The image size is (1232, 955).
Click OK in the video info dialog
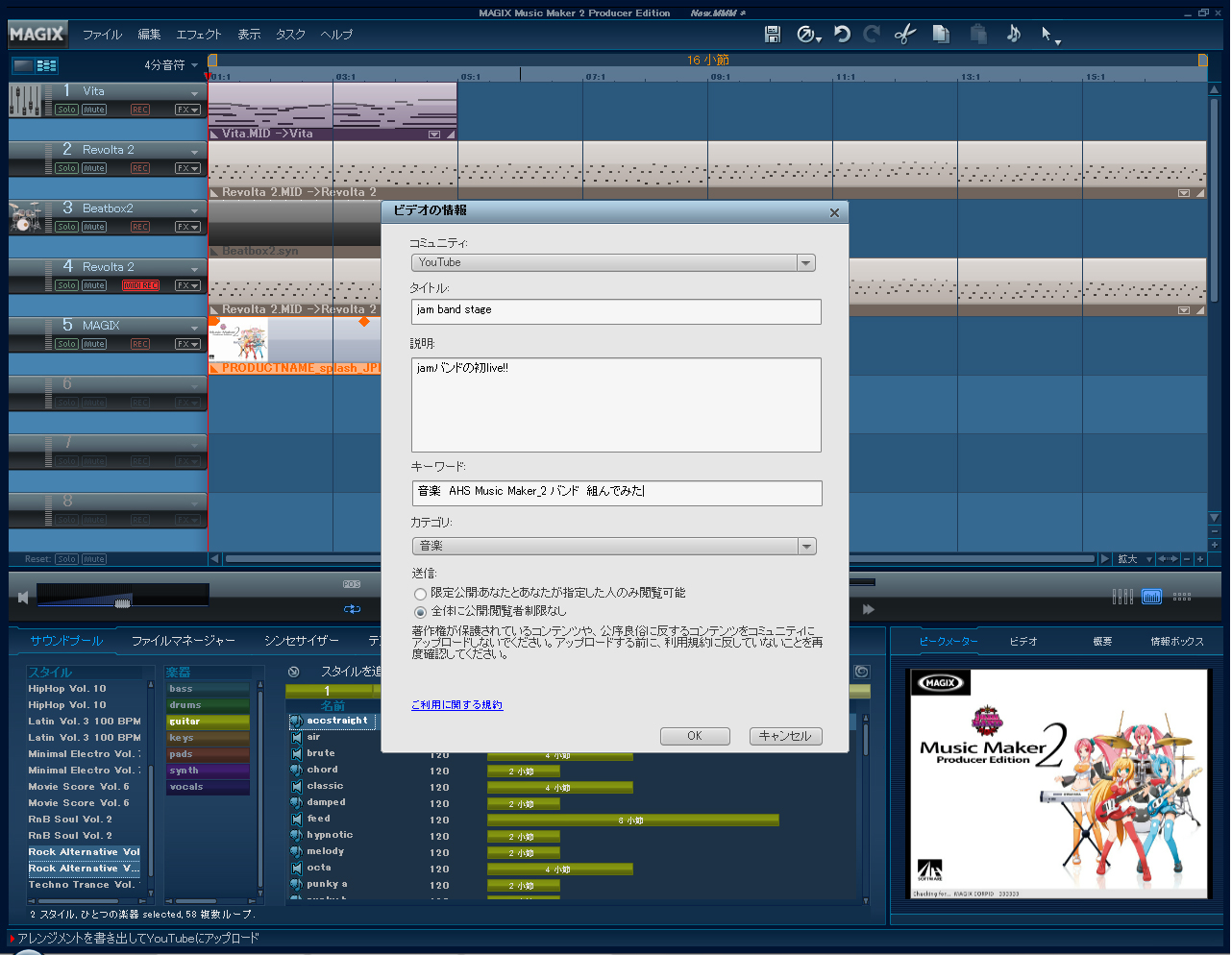[695, 736]
